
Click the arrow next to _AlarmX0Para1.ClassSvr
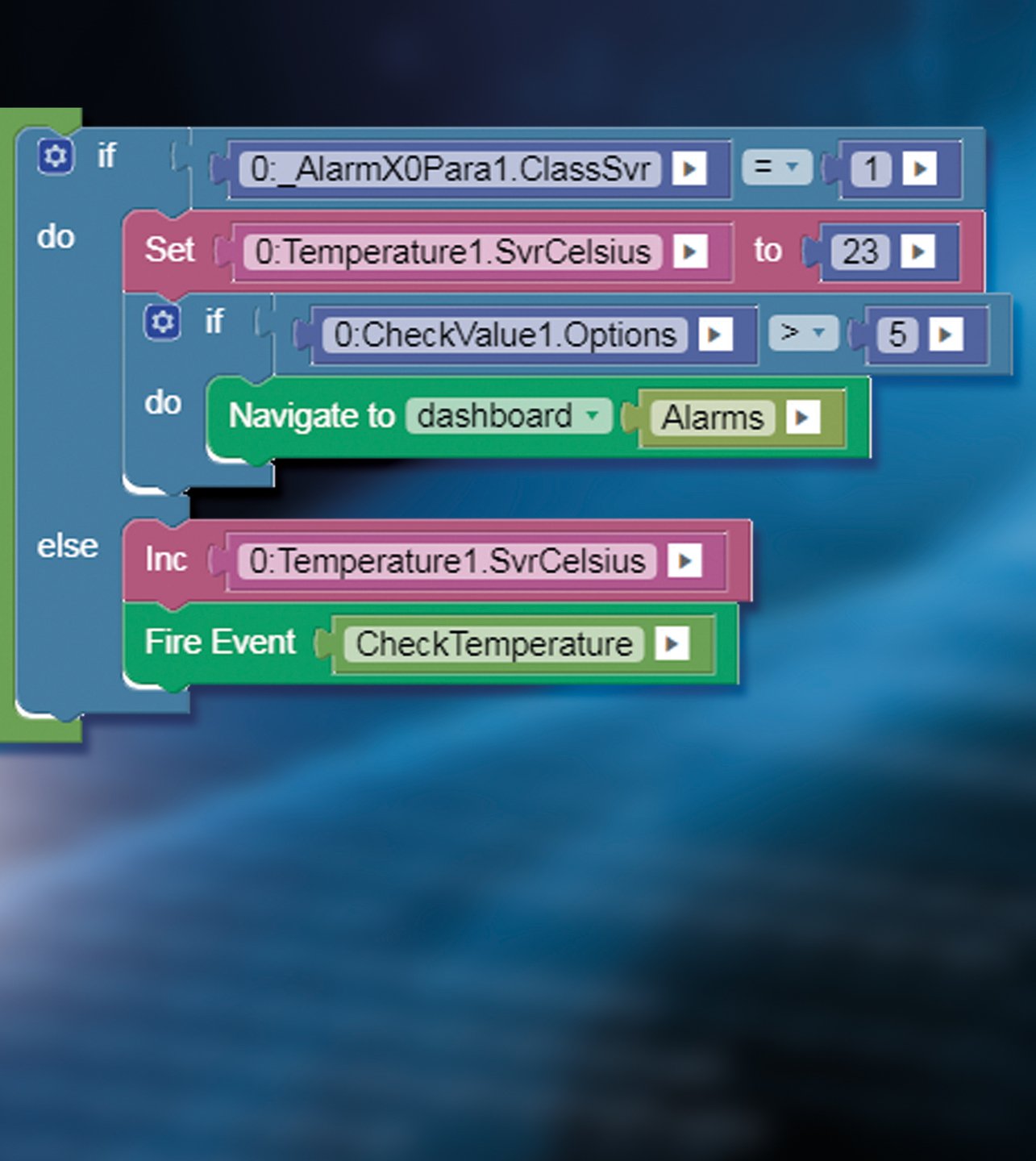[x=689, y=169]
